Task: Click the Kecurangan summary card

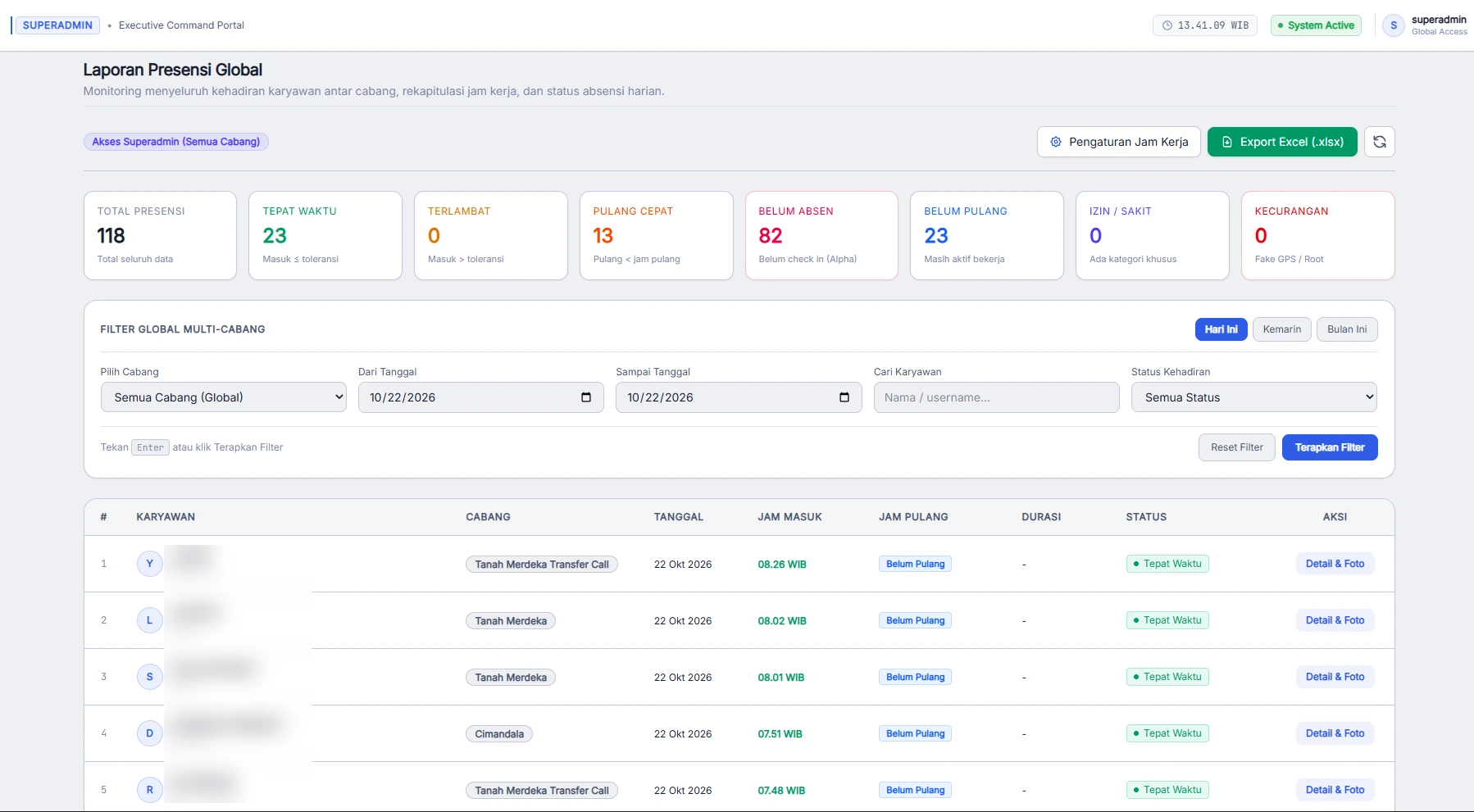Action: pyautogui.click(x=1318, y=236)
